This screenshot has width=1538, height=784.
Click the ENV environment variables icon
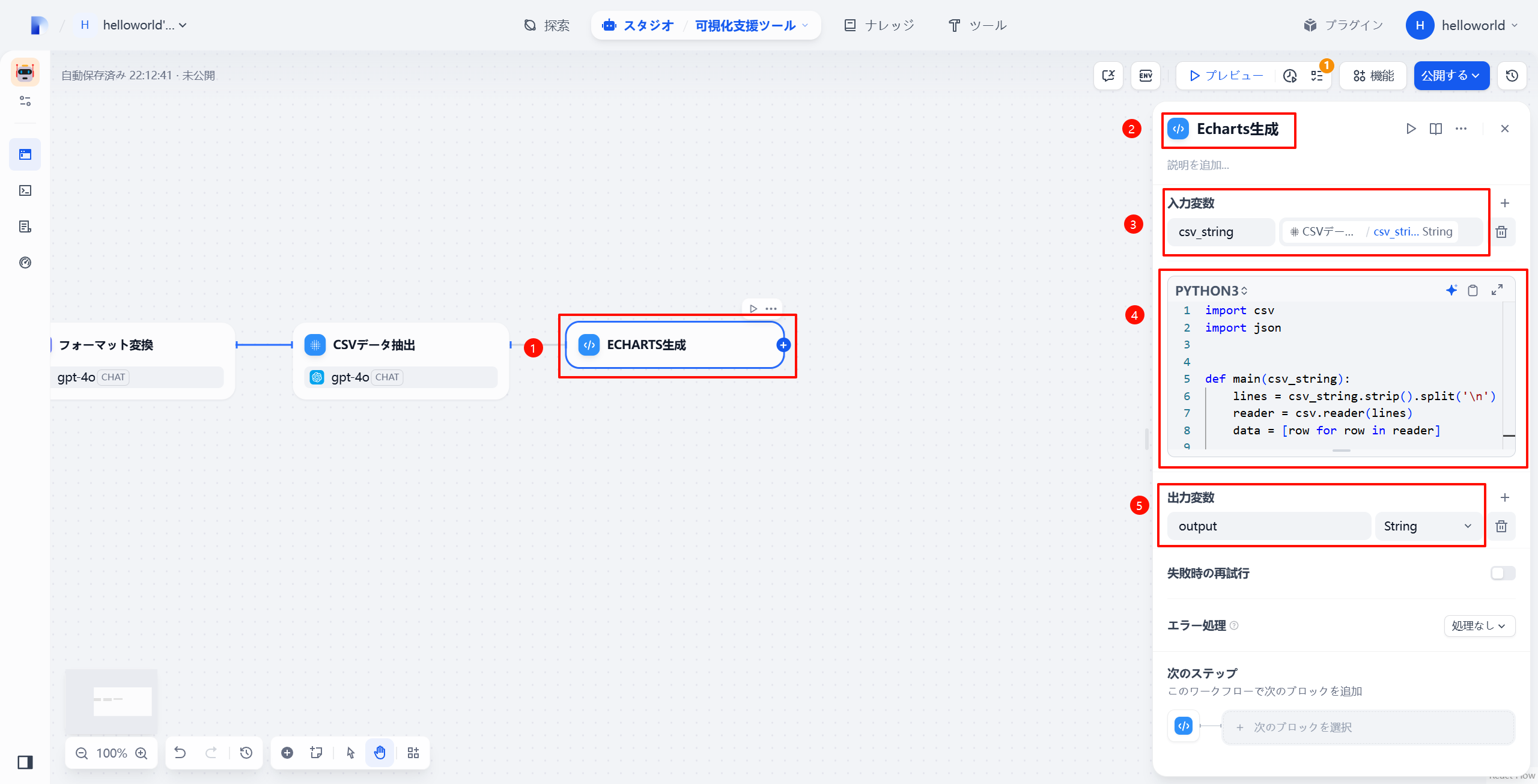tap(1145, 76)
